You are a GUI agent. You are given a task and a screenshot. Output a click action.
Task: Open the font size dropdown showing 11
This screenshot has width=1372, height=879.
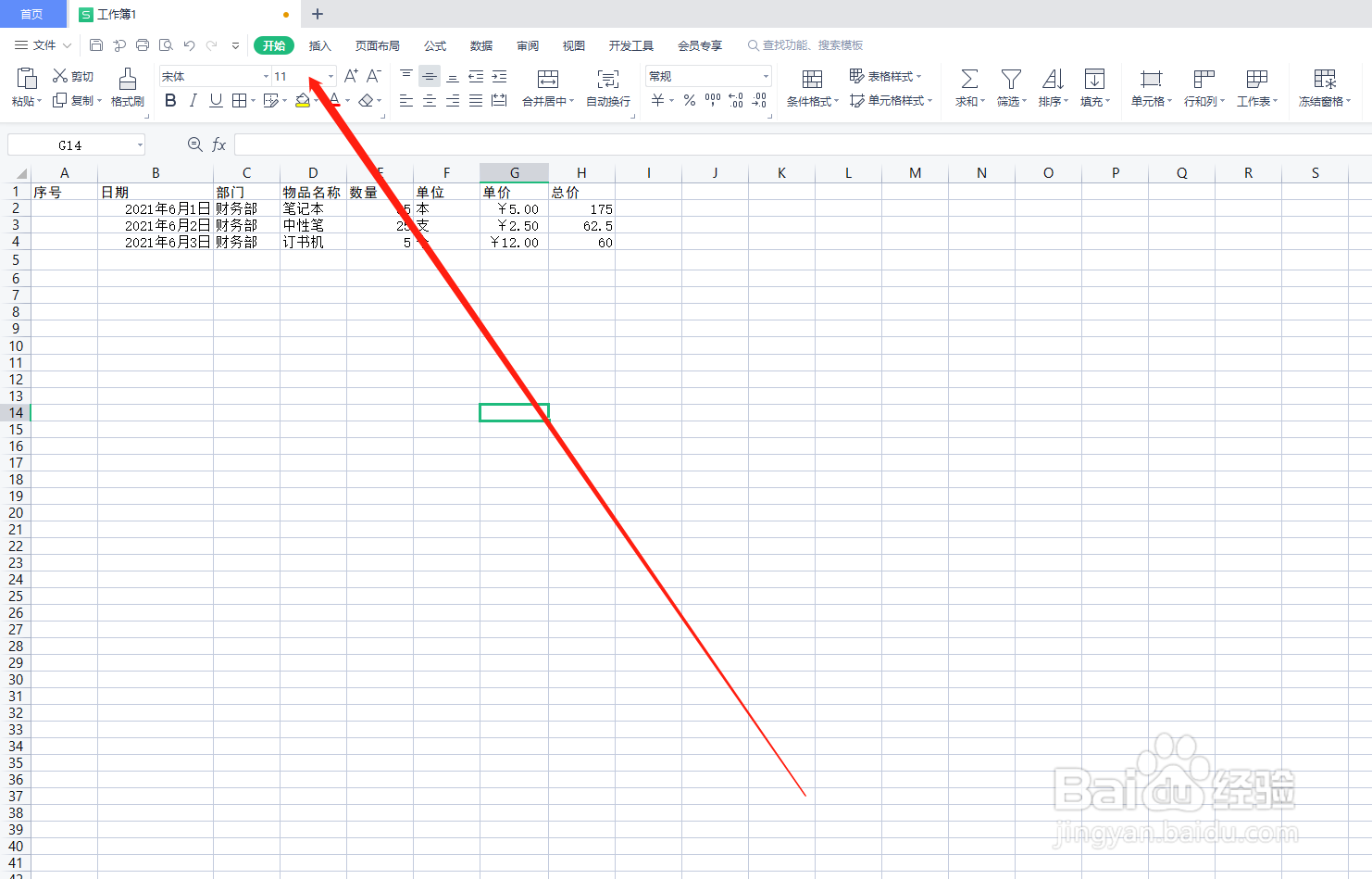(331, 76)
